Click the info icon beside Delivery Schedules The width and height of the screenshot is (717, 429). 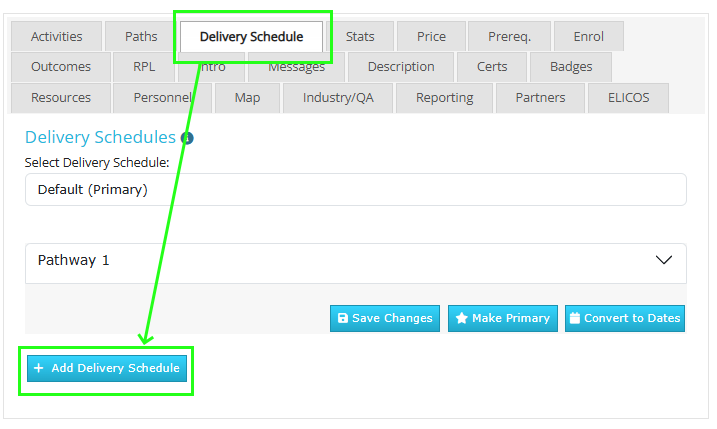coord(187,138)
